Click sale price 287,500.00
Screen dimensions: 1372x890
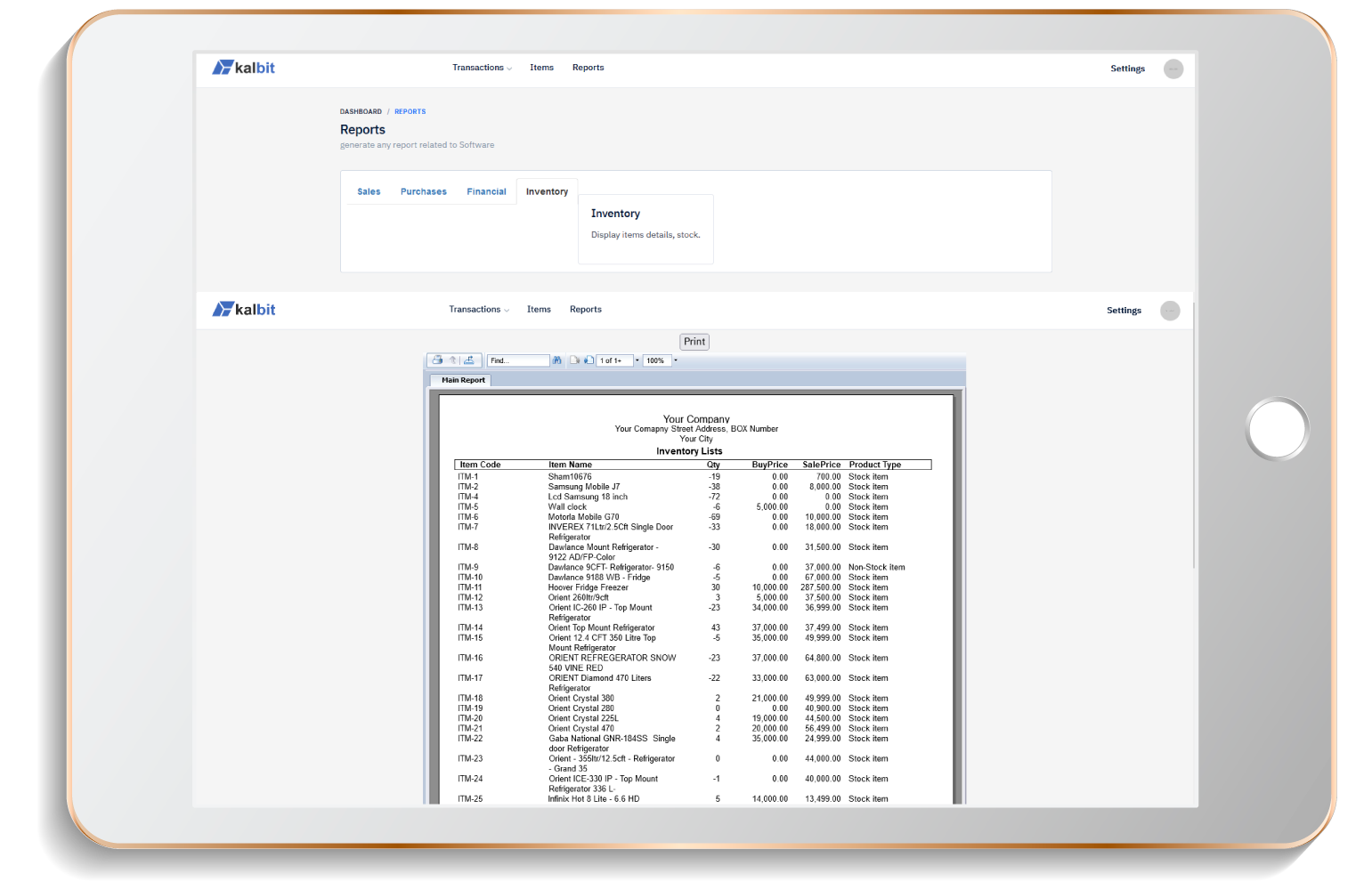pos(820,587)
